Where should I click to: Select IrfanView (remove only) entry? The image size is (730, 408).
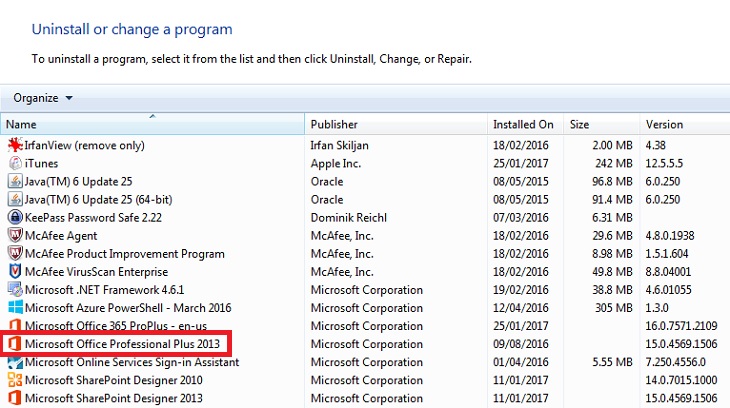tap(85, 145)
